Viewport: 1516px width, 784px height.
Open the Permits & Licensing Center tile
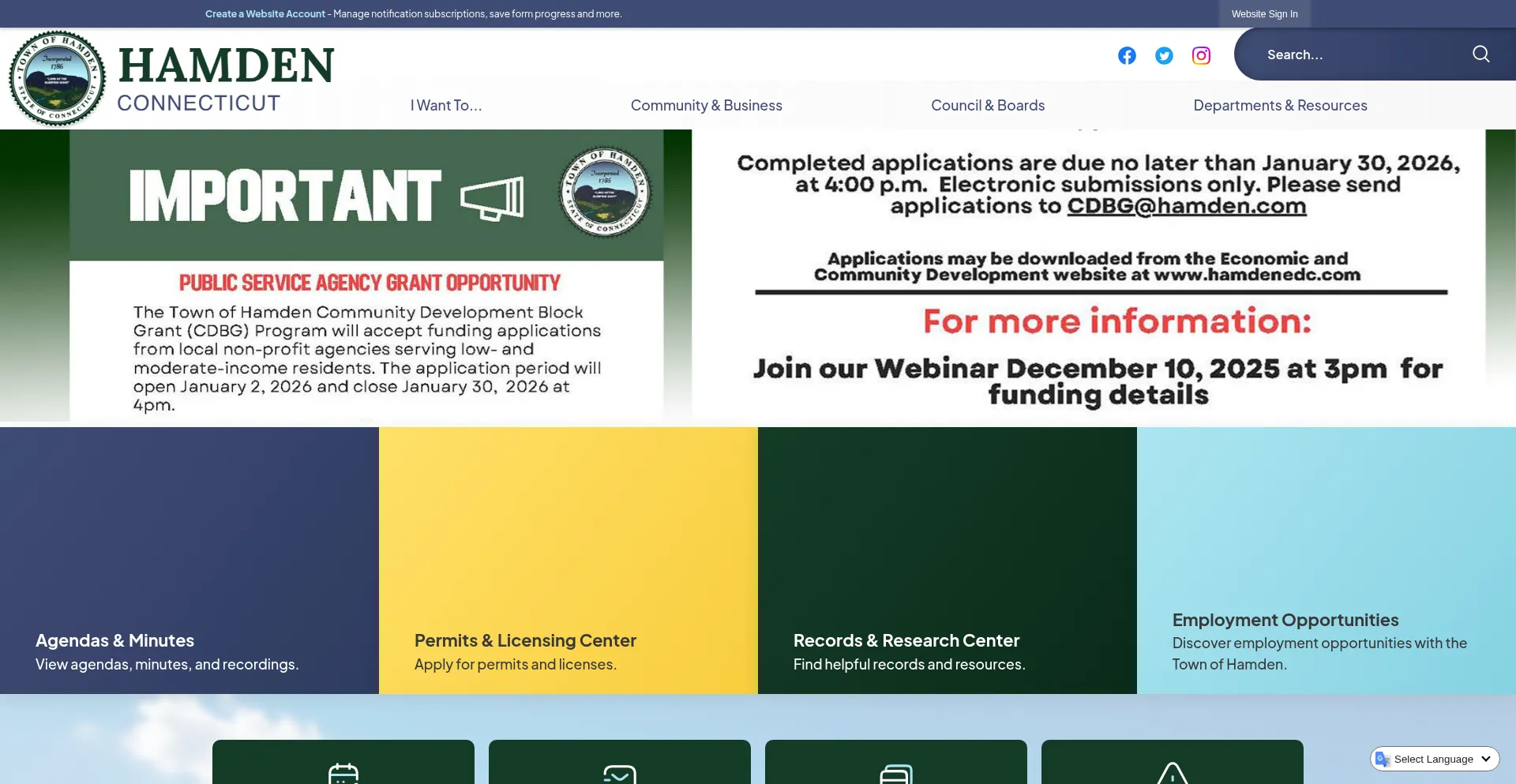click(568, 561)
